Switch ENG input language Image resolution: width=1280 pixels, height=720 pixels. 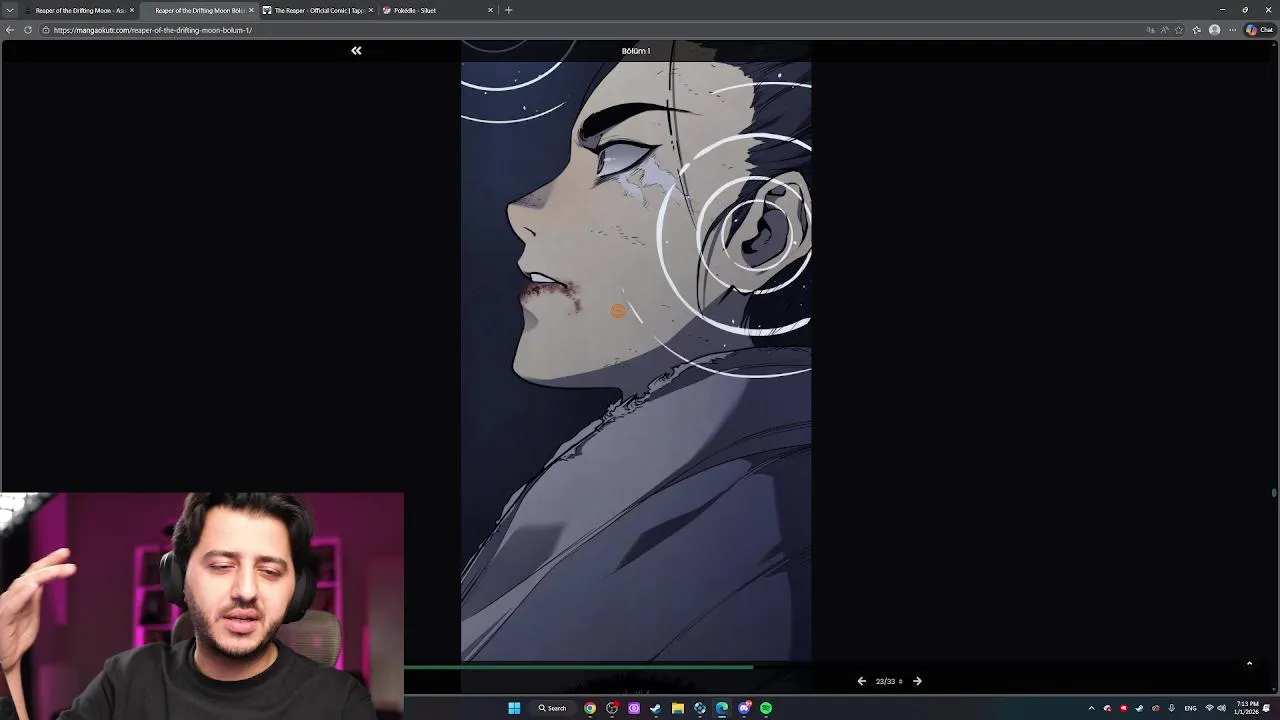[x=1190, y=708]
